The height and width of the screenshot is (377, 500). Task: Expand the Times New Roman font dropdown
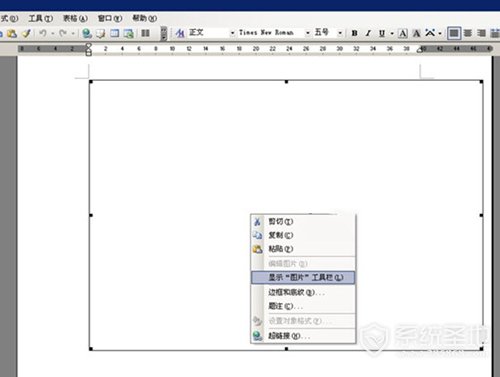(308, 33)
